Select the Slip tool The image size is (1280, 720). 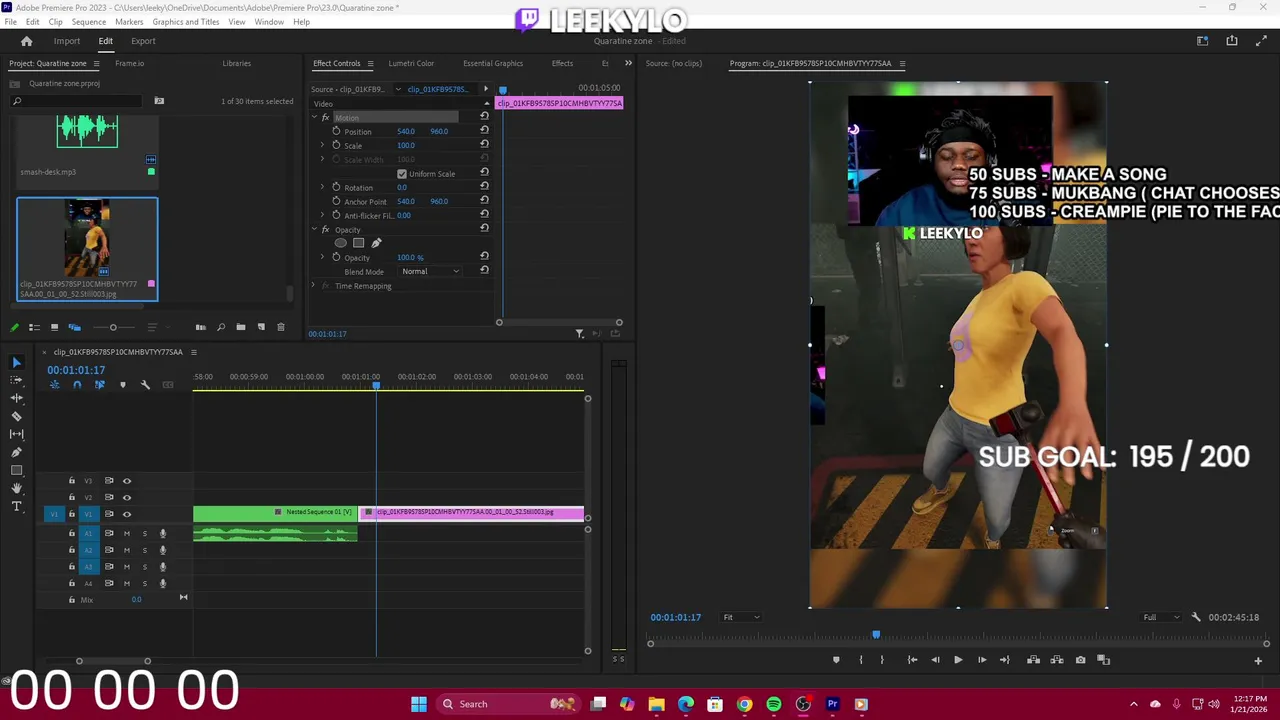pyautogui.click(x=17, y=434)
